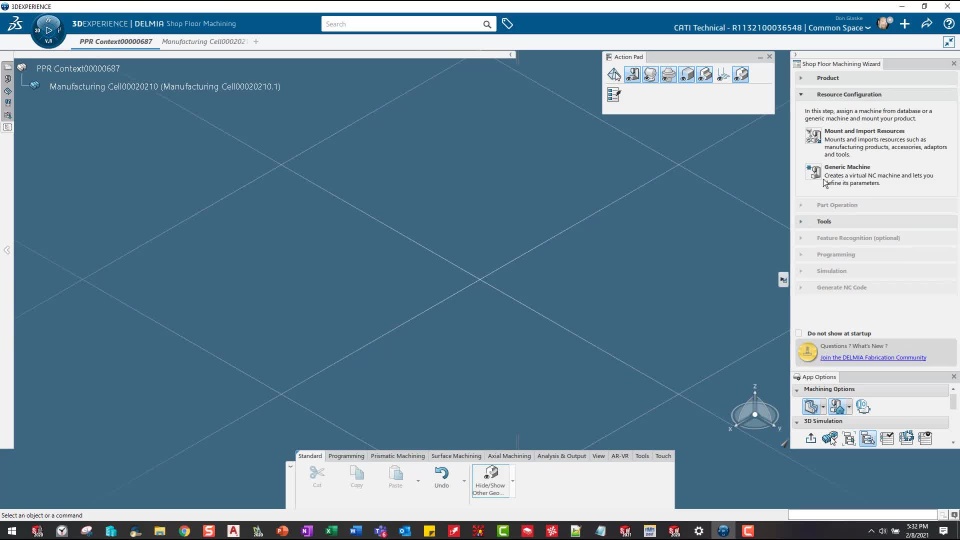
Task: Click Hide/Show Other Geo button
Action: click(x=490, y=481)
